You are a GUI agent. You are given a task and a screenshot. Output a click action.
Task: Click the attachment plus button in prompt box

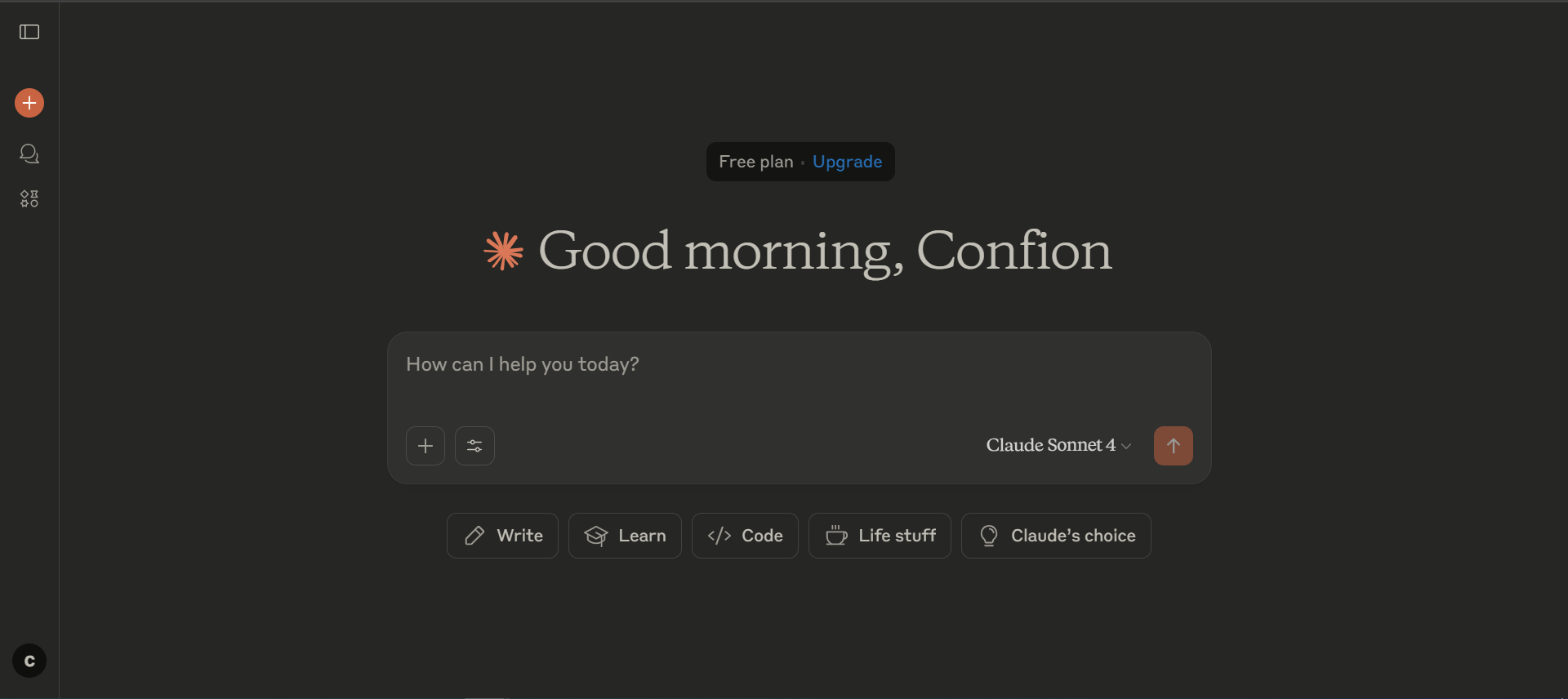click(x=425, y=446)
